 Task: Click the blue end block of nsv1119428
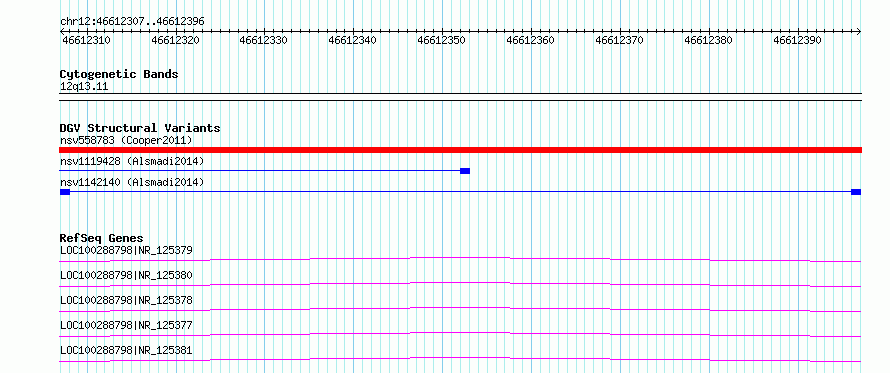(x=465, y=171)
